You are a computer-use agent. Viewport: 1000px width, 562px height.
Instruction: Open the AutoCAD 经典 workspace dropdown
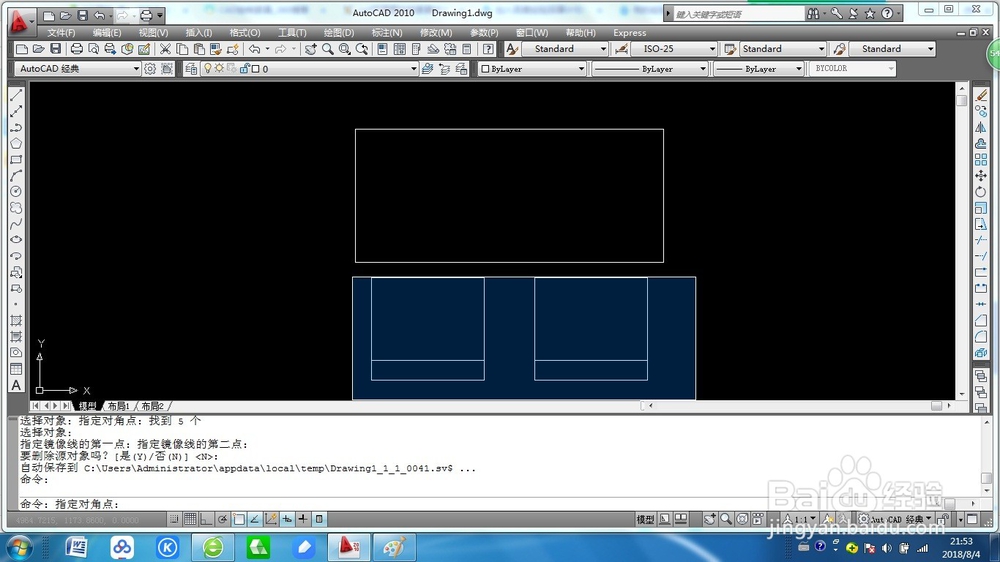click(x=136, y=68)
